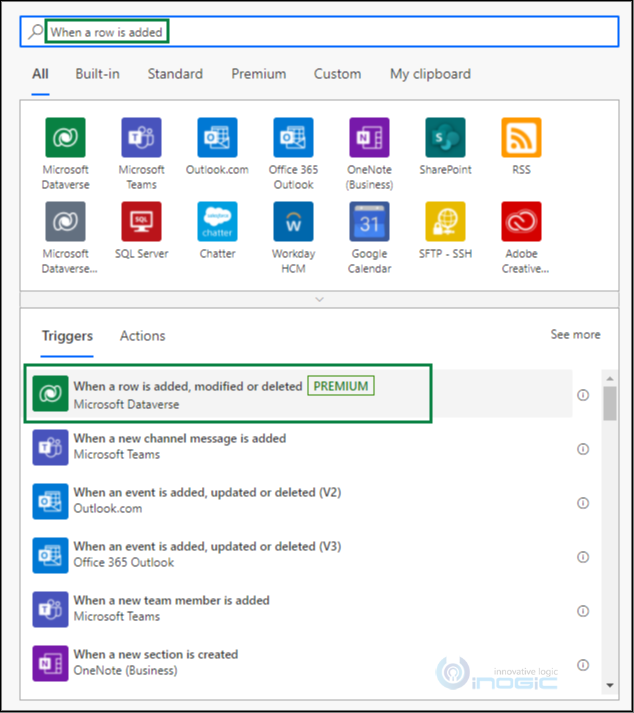The height and width of the screenshot is (713, 634).
Task: Show info for Dataverse row trigger
Action: 583,395
